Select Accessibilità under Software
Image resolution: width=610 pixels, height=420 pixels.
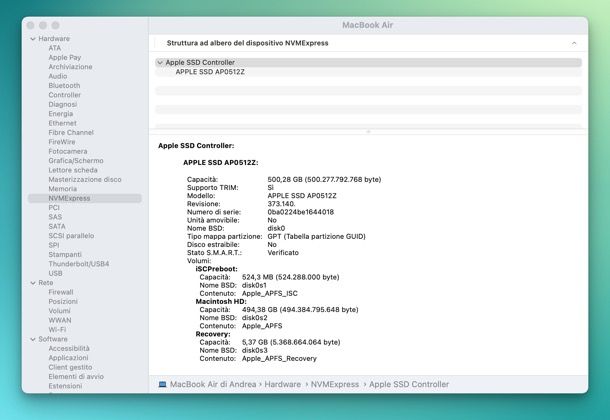click(69, 348)
